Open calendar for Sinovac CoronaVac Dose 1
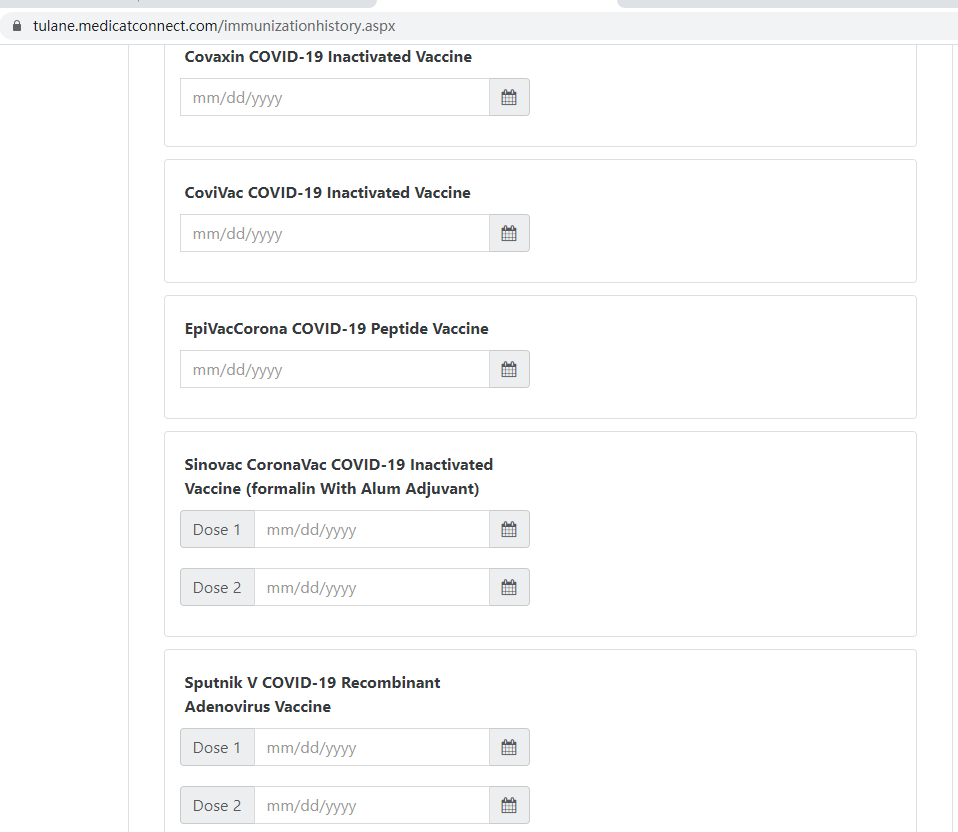Screen dimensions: 958x832 click(509, 530)
